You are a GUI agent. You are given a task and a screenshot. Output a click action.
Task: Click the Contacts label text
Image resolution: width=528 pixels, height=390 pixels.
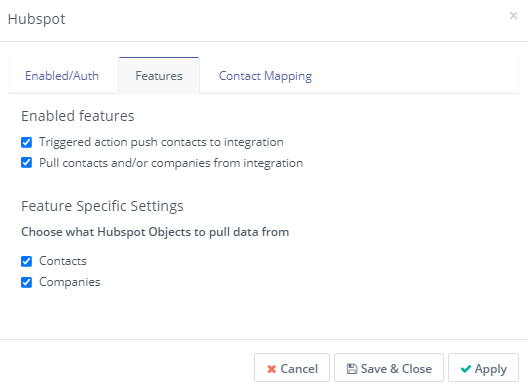63,261
